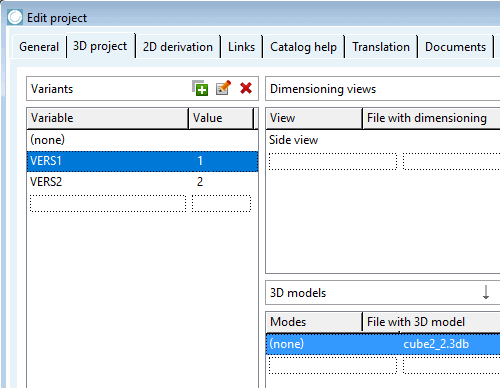Image resolution: width=500 pixels, height=388 pixels.
Task: Click the down arrow in 3D models header
Action: point(486,292)
